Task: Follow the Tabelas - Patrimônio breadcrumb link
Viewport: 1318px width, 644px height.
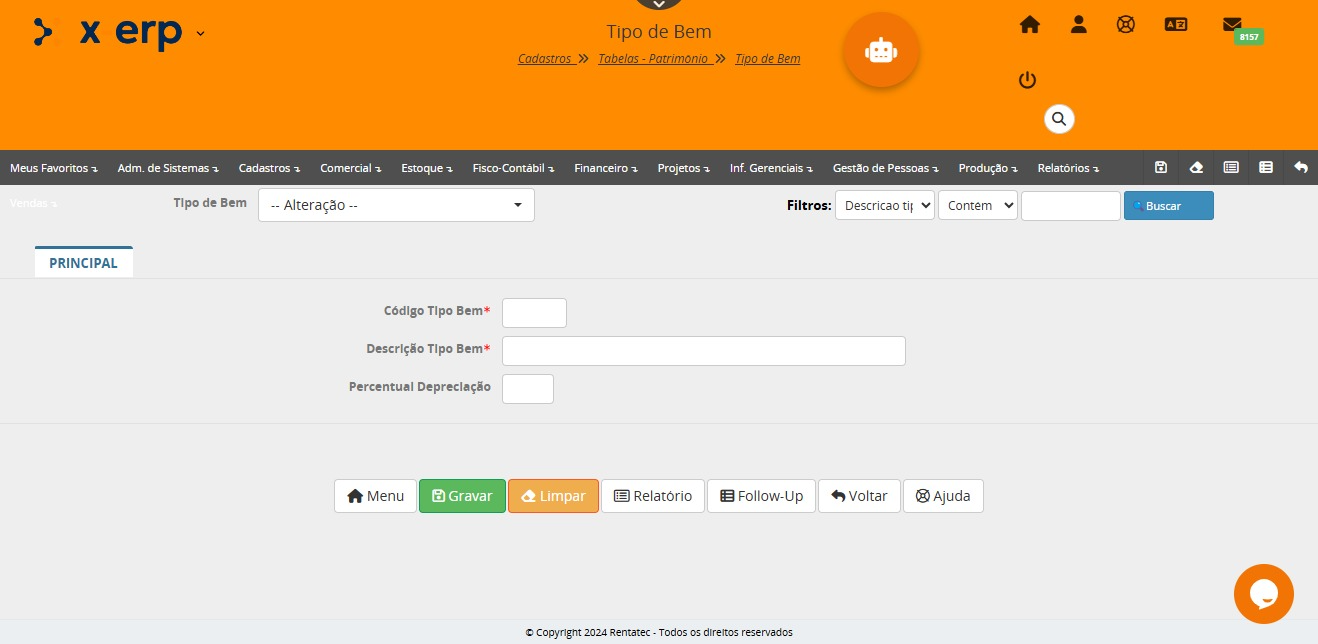Action: click(653, 59)
